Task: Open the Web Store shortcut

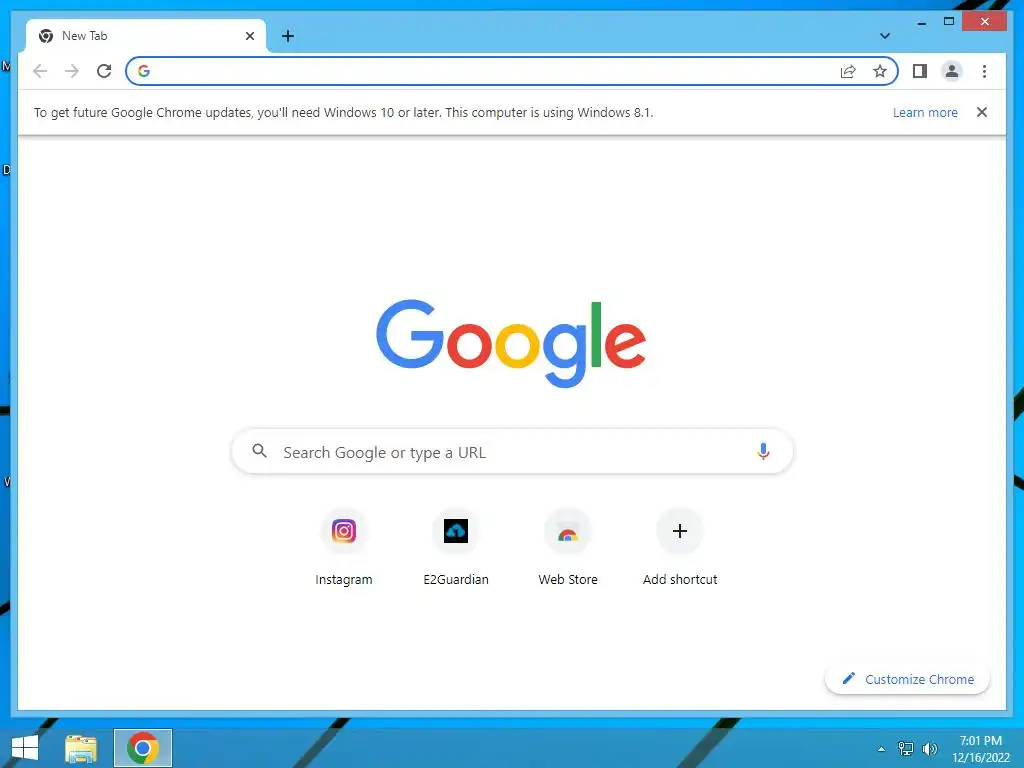Action: point(568,549)
